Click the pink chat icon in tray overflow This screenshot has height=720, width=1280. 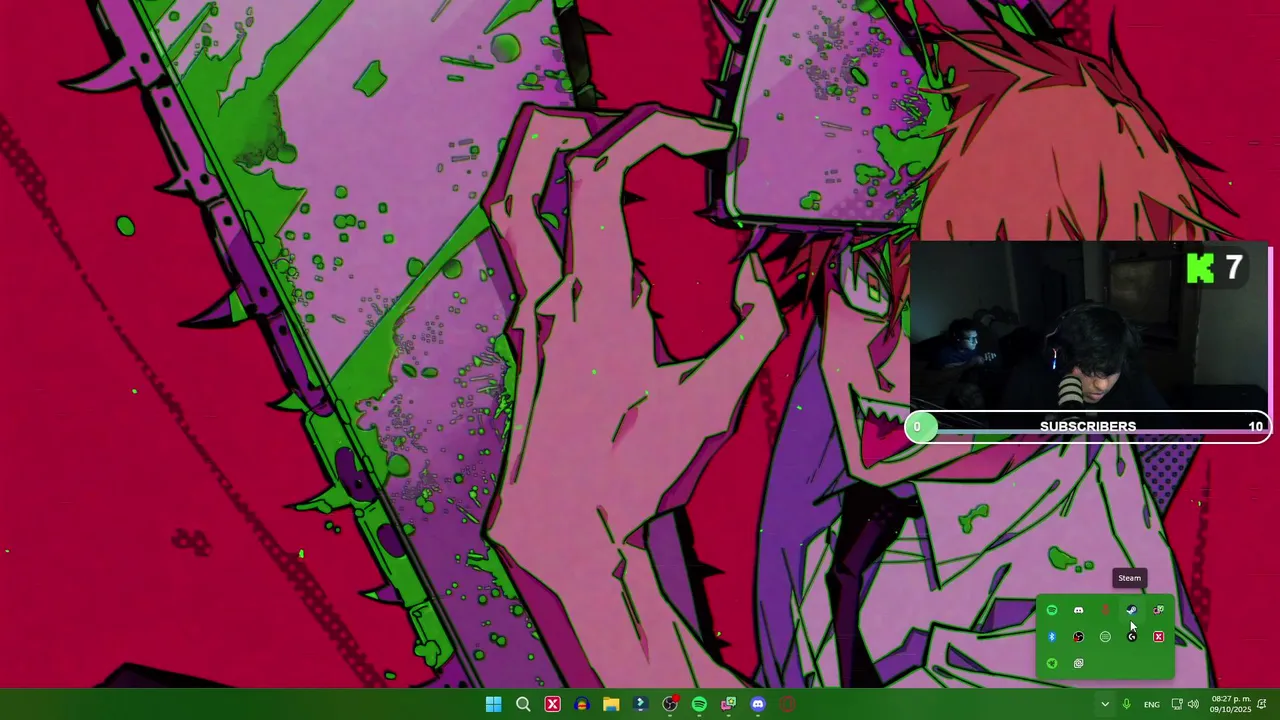pos(1158,610)
